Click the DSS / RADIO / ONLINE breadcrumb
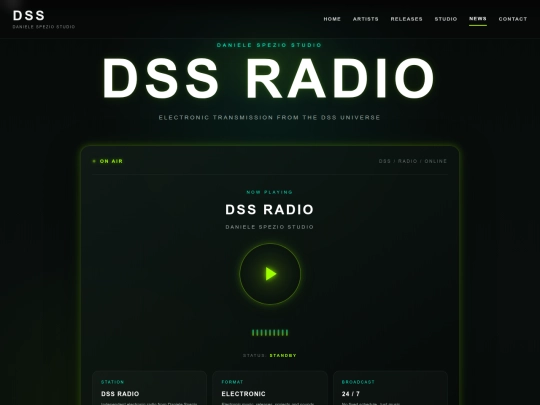Viewport: 540px width, 405px height. click(x=413, y=161)
